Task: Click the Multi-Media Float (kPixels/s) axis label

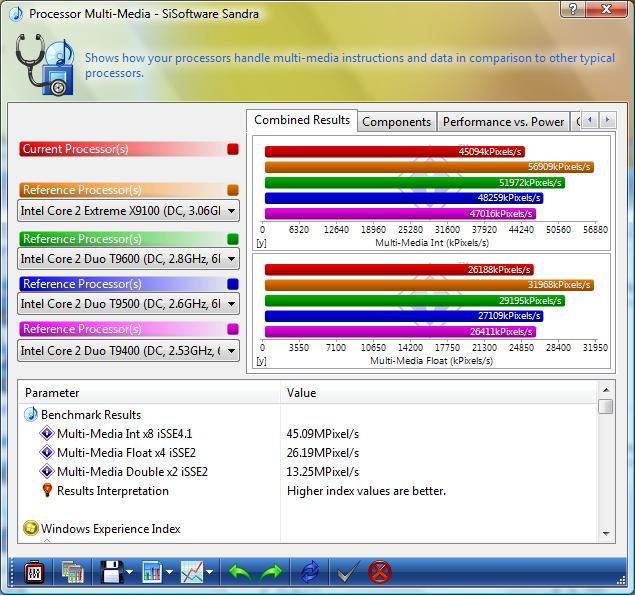Action: (x=431, y=360)
